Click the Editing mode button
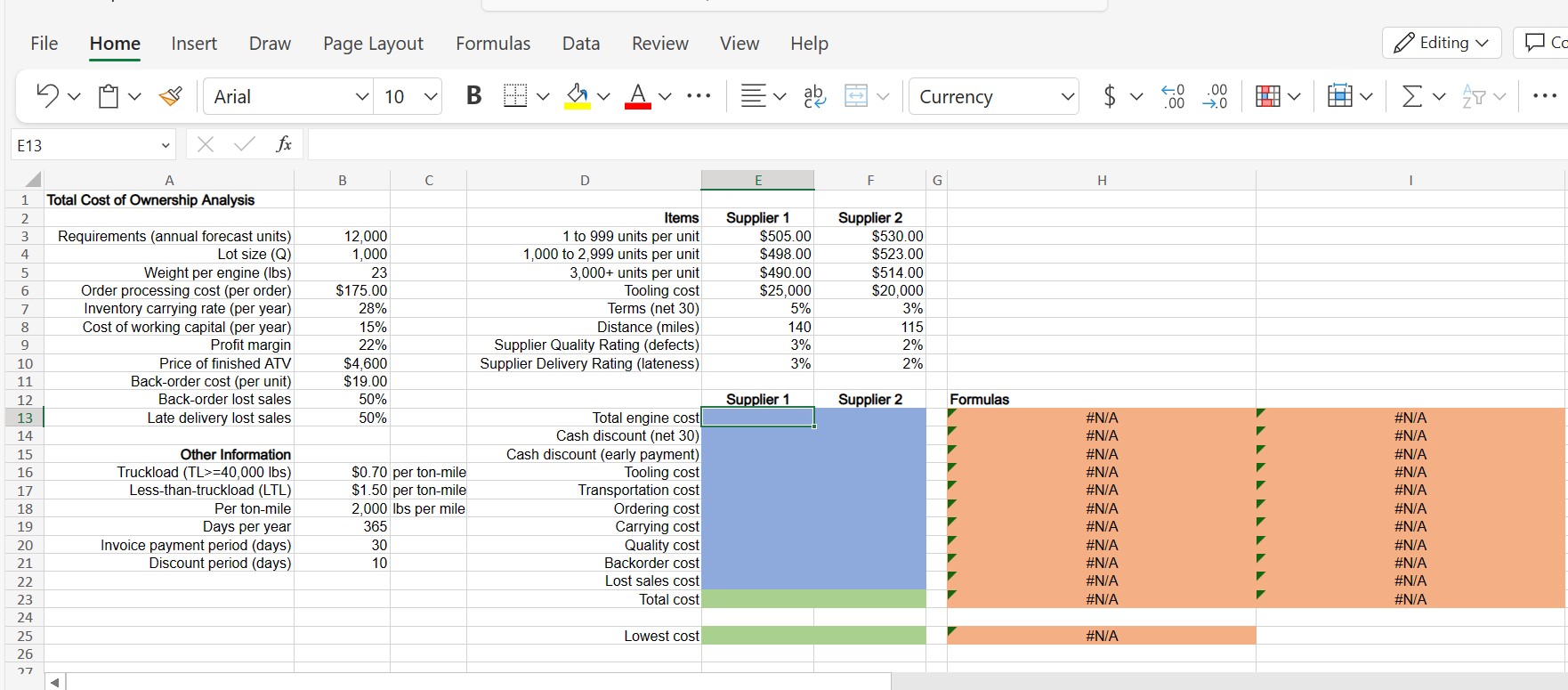This screenshot has height=690, width=1568. pos(1442,43)
